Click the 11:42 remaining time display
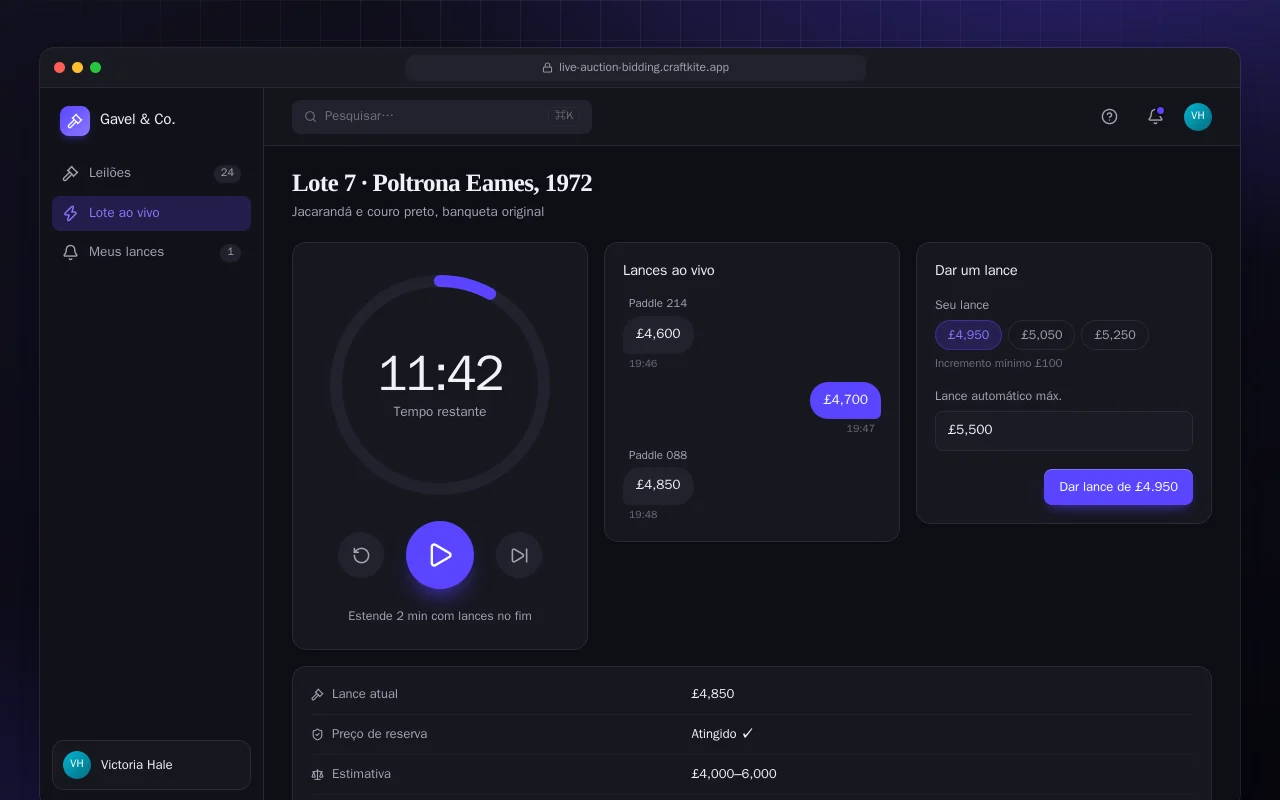Image resolution: width=1280 pixels, height=800 pixels. [440, 374]
